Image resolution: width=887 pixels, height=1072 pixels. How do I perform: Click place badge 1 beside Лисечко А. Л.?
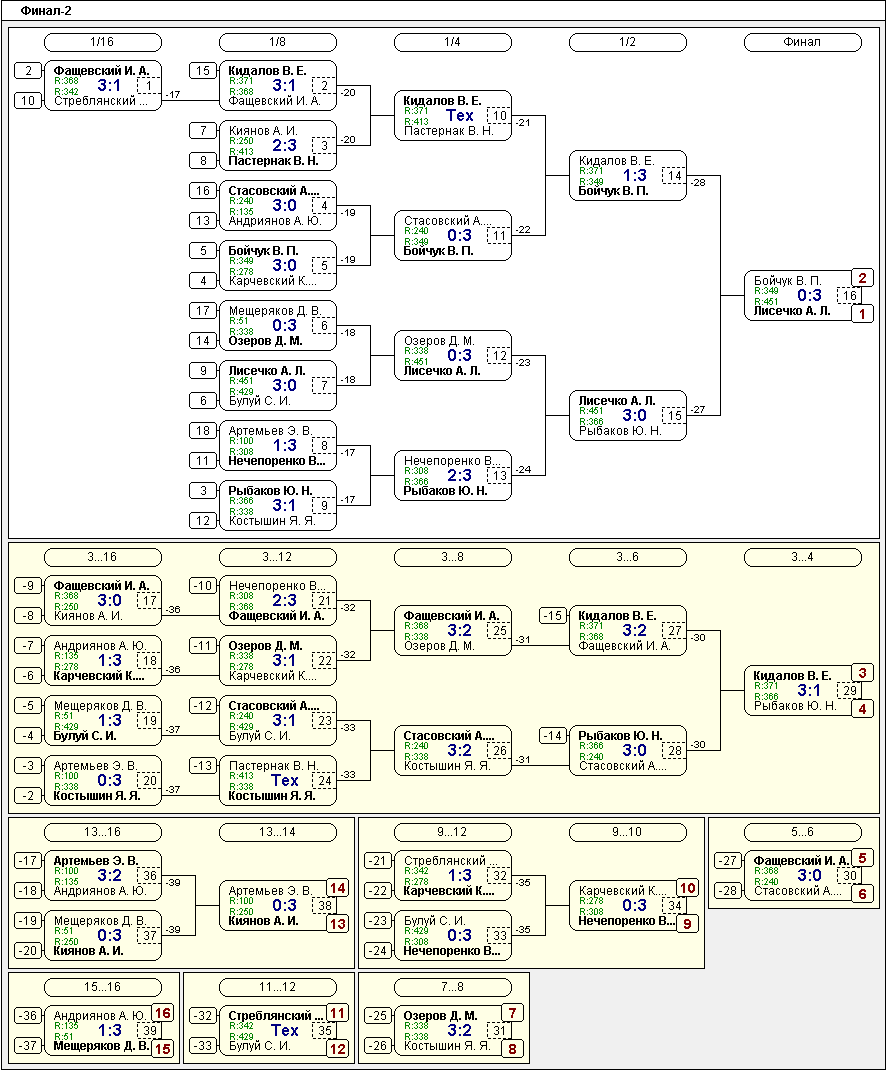tap(862, 313)
